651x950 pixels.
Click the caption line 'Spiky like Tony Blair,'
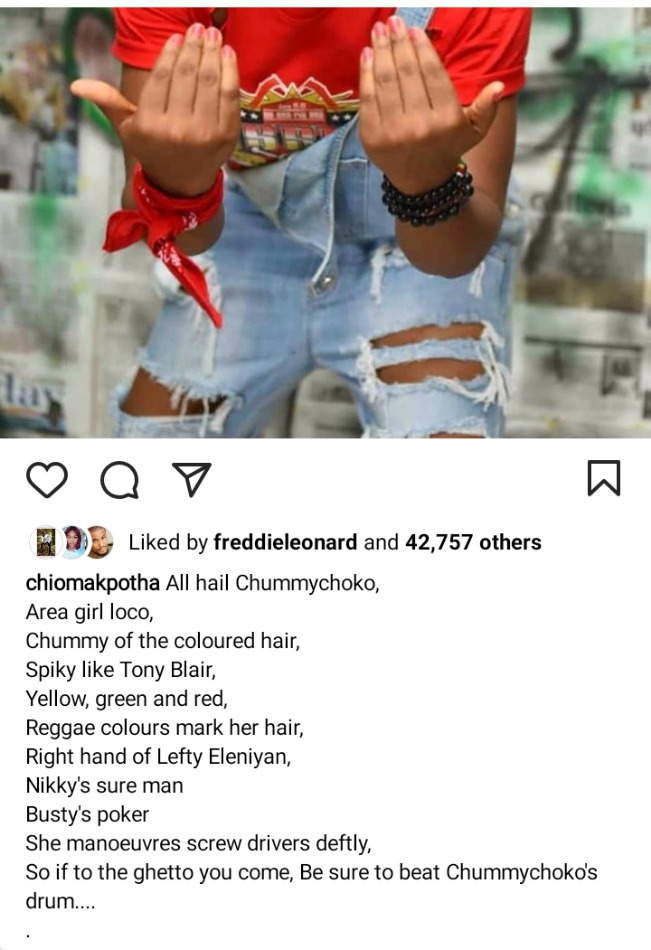point(121,669)
